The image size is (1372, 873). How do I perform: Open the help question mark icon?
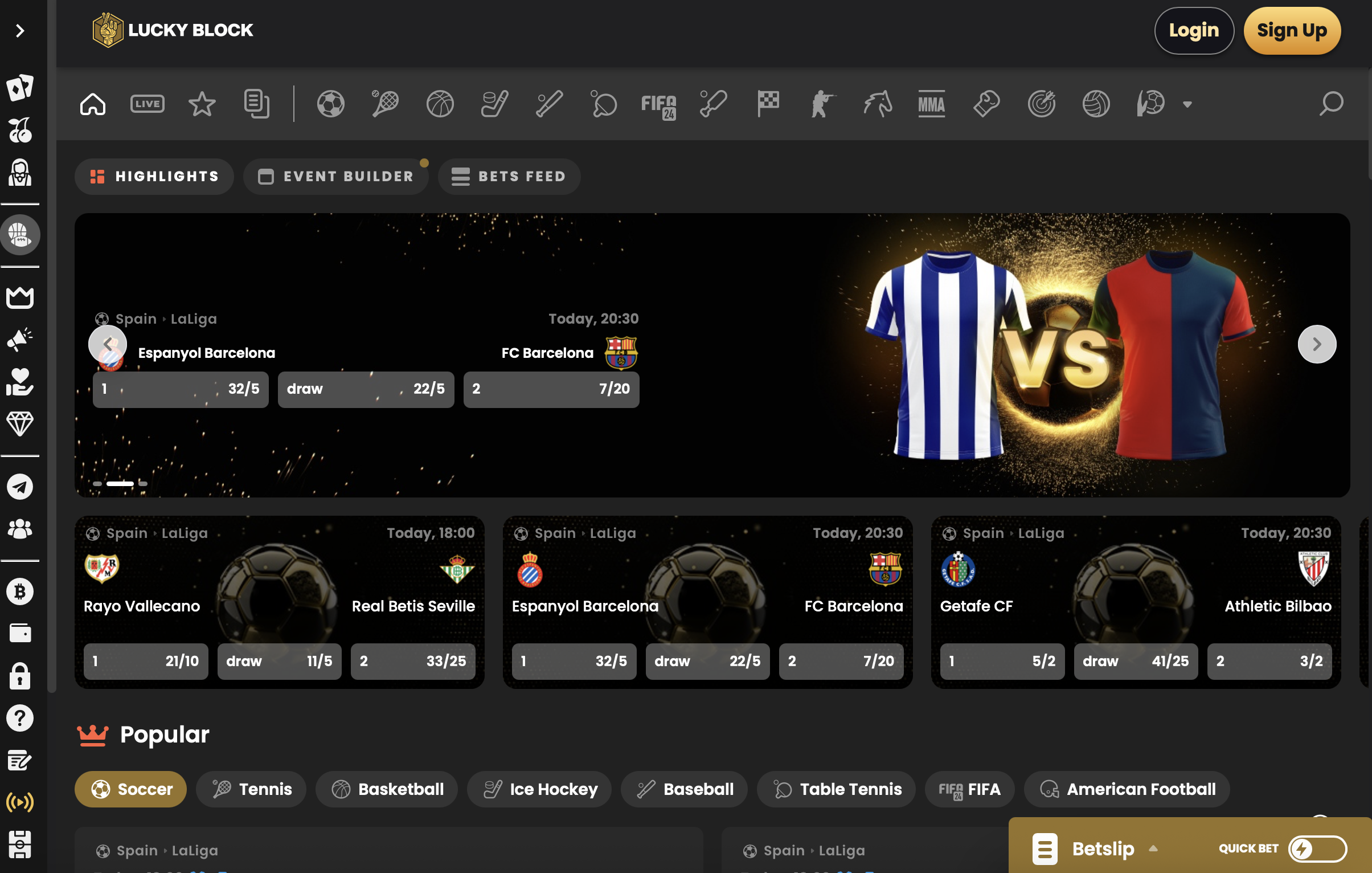click(20, 718)
